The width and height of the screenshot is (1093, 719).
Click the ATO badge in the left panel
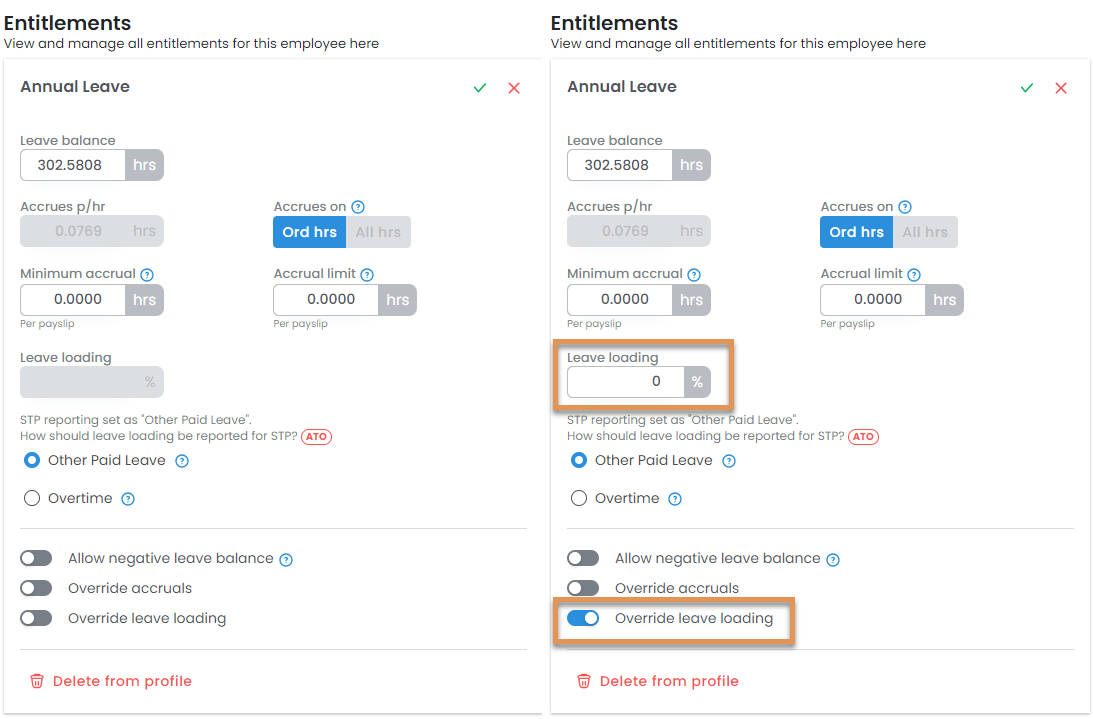(316, 436)
